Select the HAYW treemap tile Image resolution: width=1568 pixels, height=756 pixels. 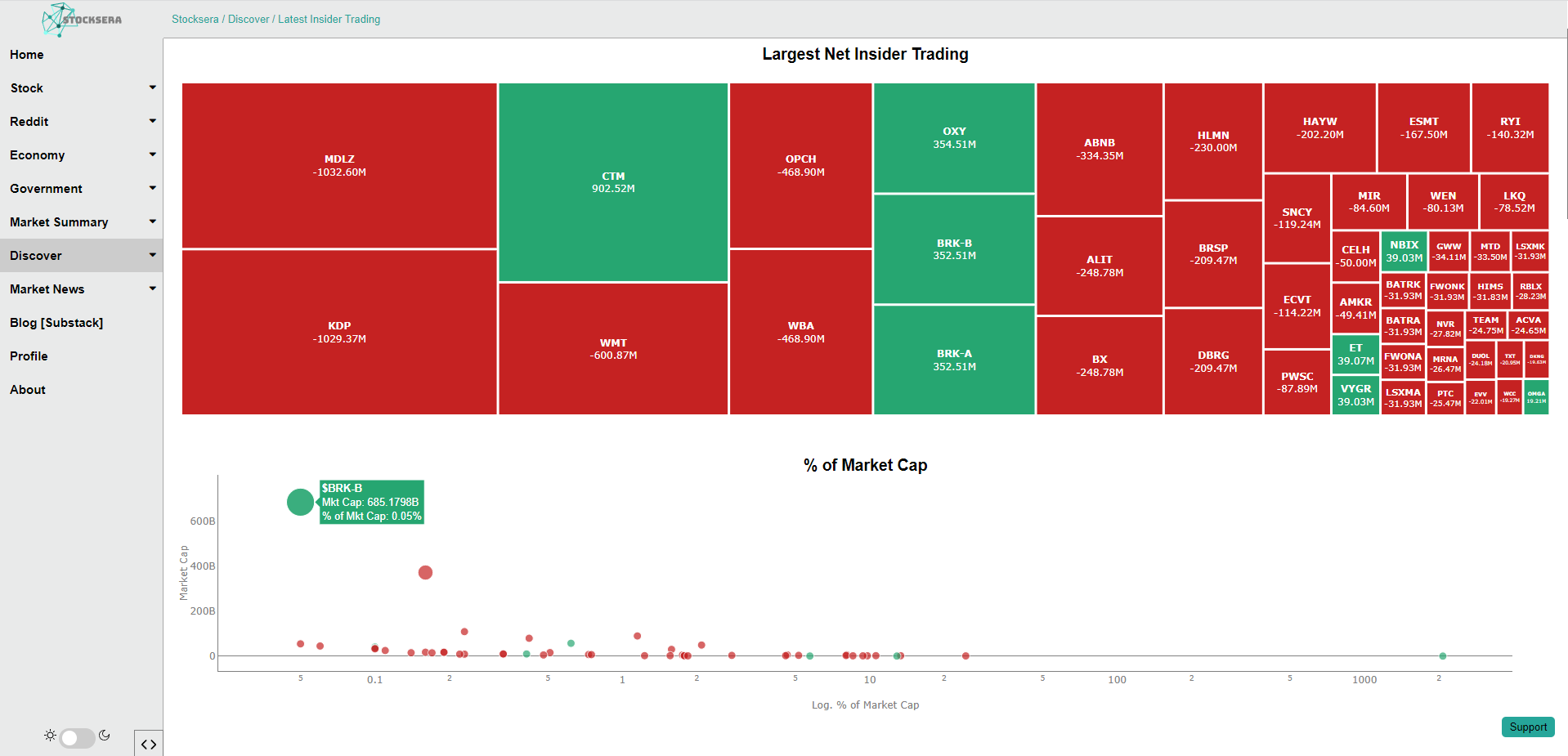1320,127
